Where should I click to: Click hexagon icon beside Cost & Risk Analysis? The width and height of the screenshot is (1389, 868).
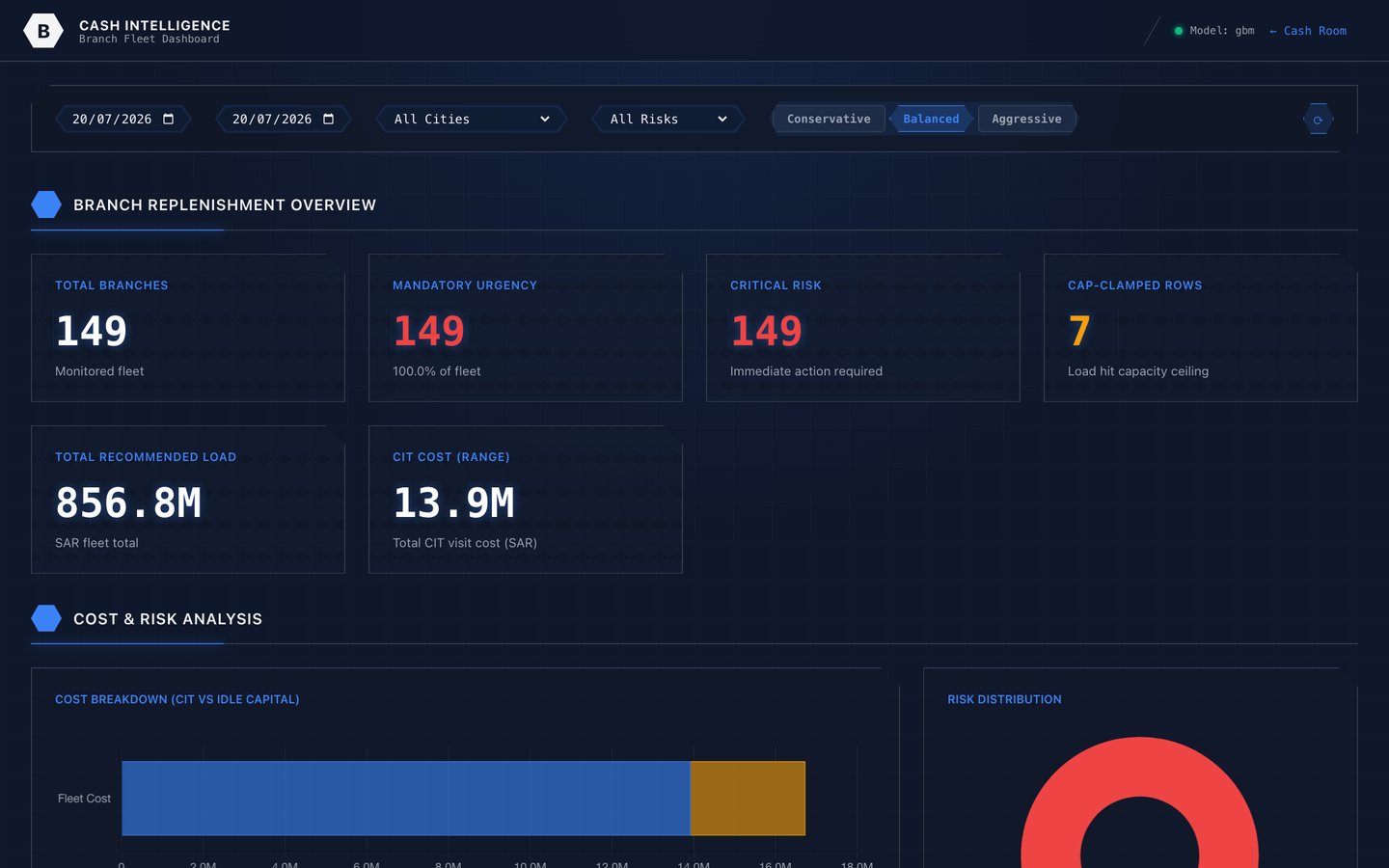pos(46,618)
